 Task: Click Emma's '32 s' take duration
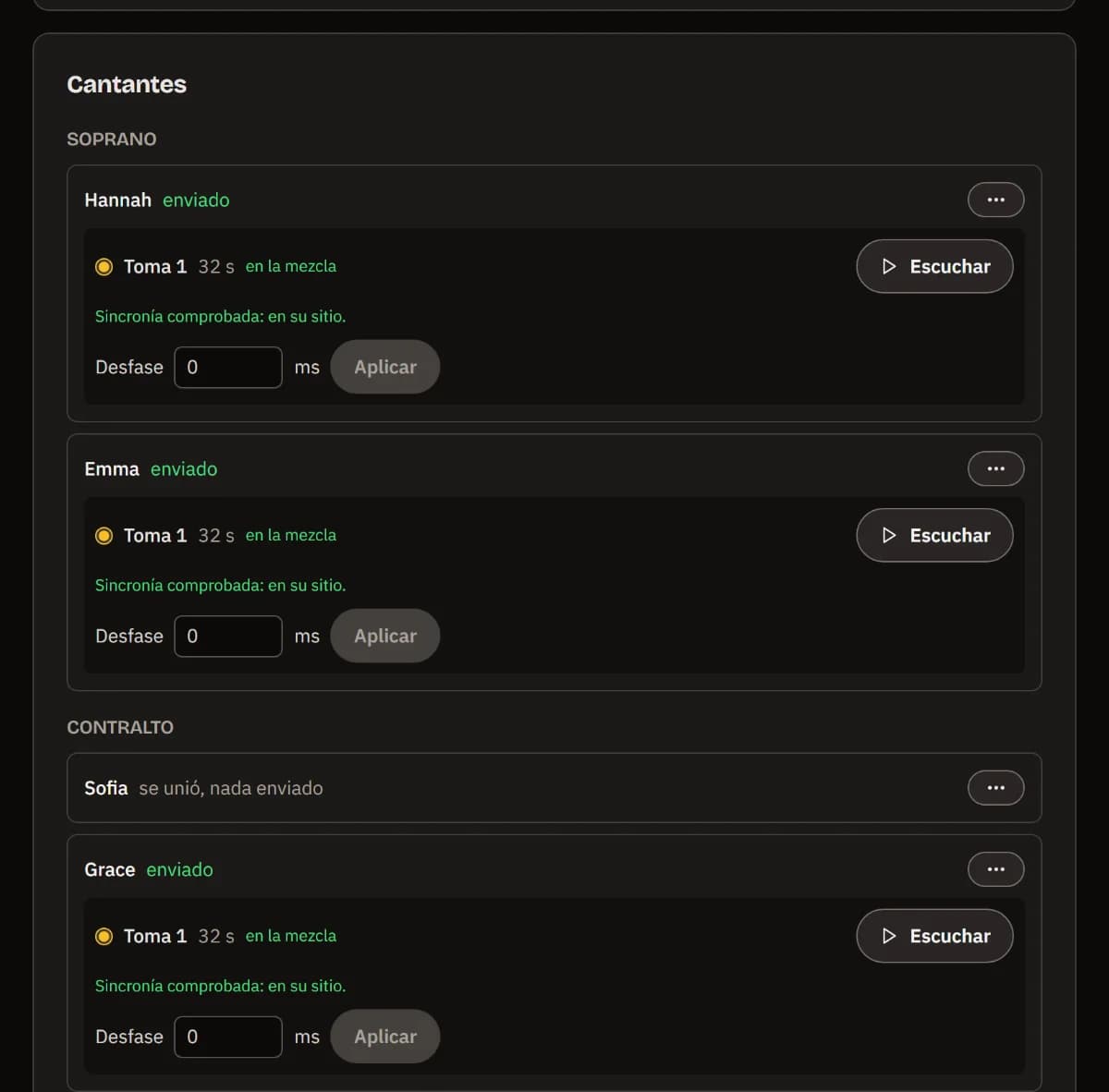[x=216, y=535]
